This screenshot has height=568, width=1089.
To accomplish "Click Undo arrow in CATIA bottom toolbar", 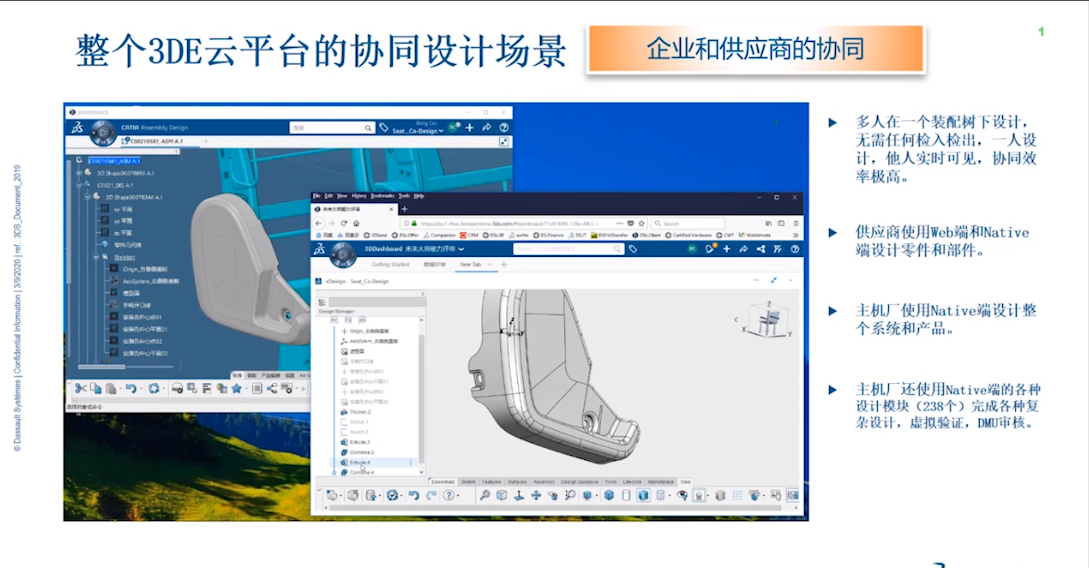I will [130, 389].
